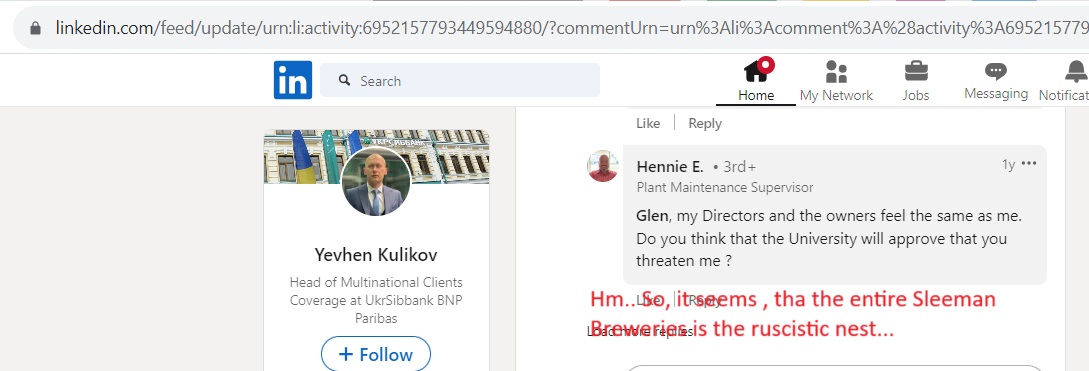Click the search magnifier icon
1089x371 pixels.
click(344, 81)
